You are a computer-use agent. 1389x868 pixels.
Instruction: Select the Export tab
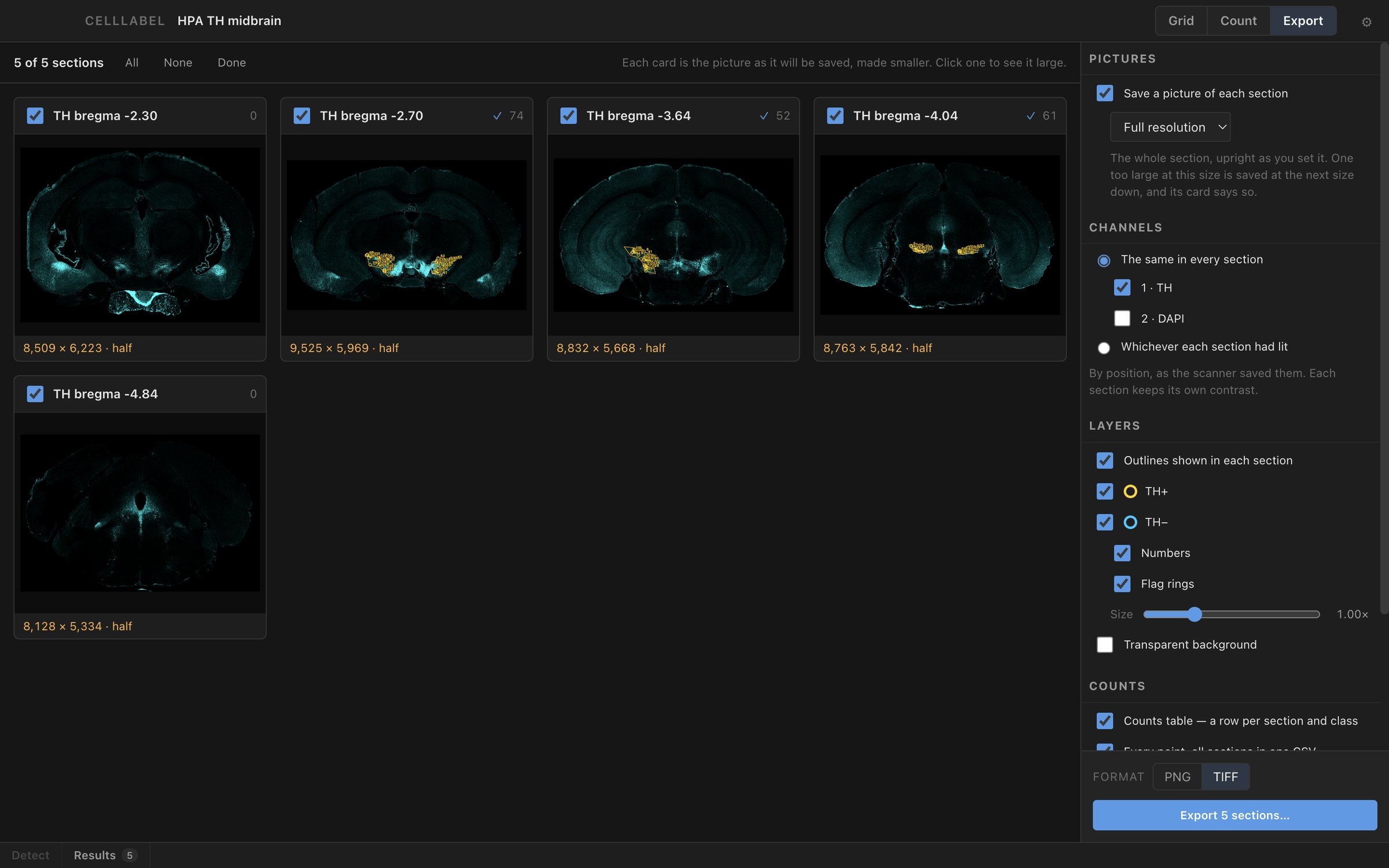click(1303, 21)
